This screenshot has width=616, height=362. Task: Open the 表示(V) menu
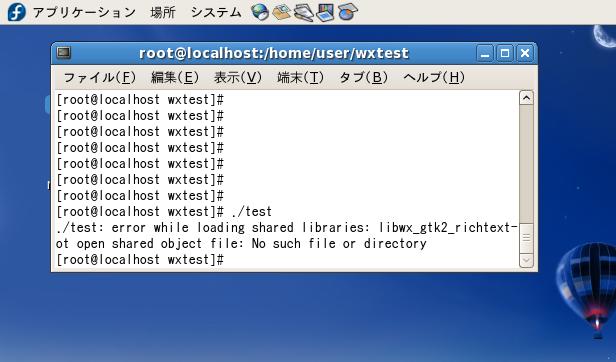tap(238, 77)
